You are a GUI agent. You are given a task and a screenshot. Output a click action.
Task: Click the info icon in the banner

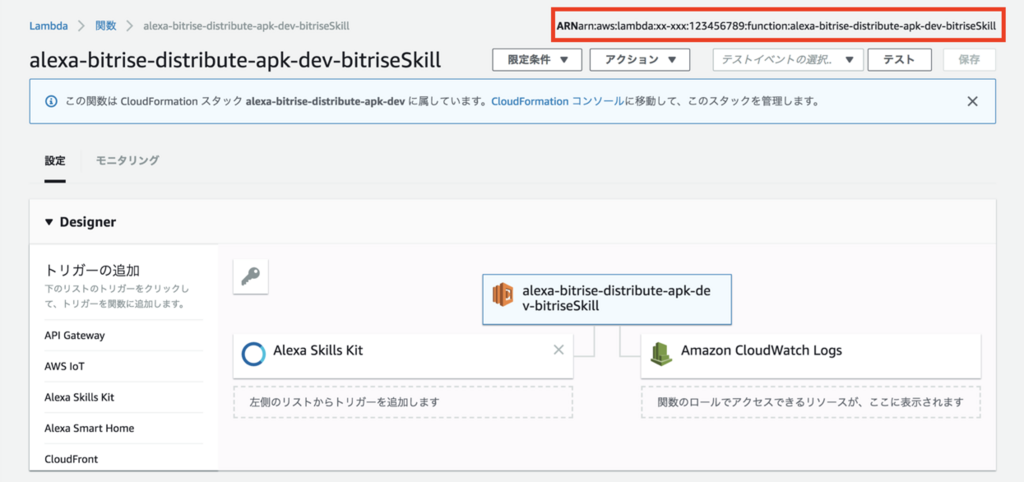(50, 102)
